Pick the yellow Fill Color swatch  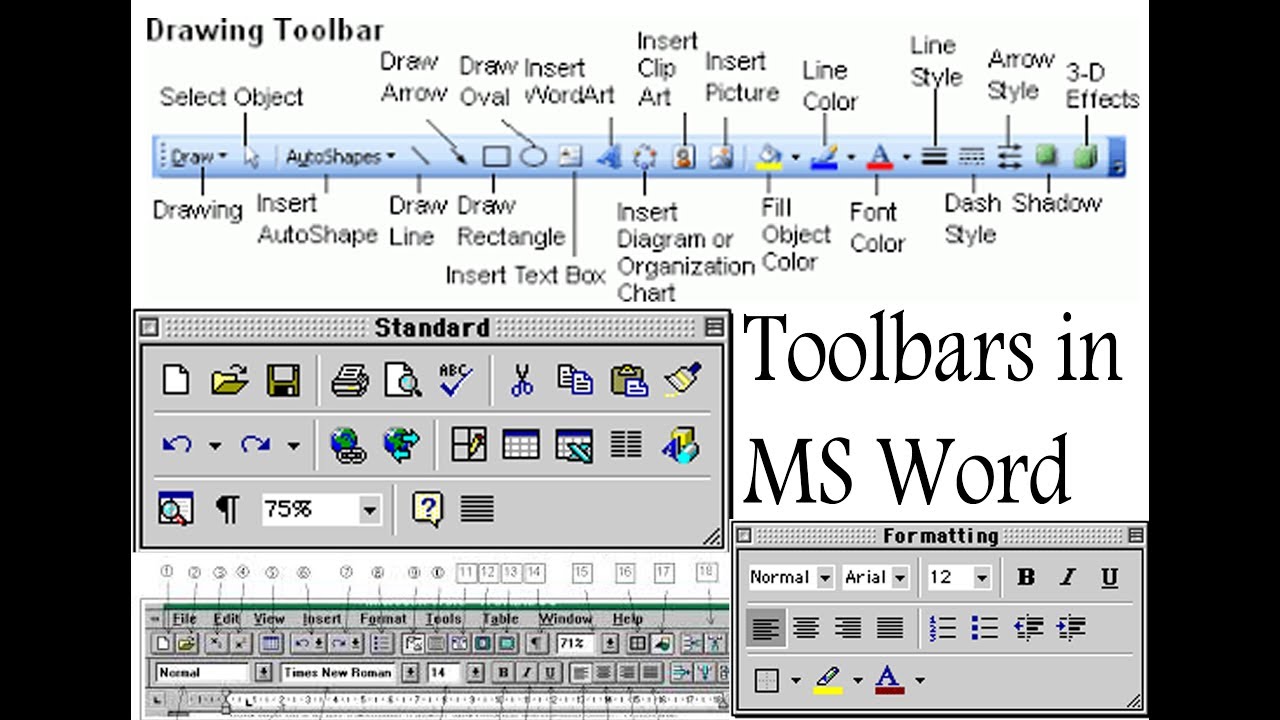[x=771, y=157]
